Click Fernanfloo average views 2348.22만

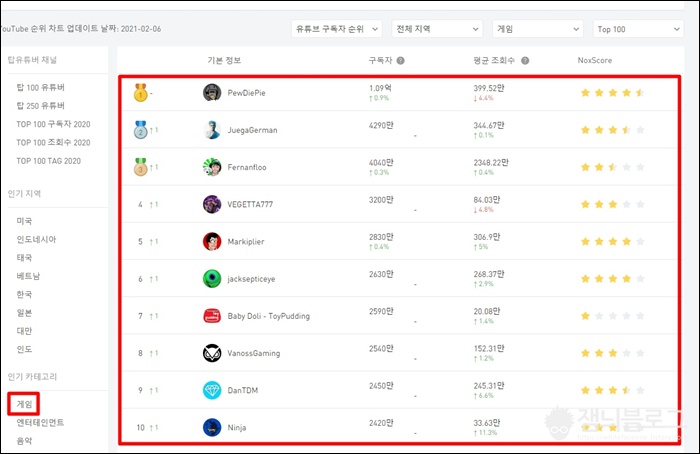click(491, 162)
